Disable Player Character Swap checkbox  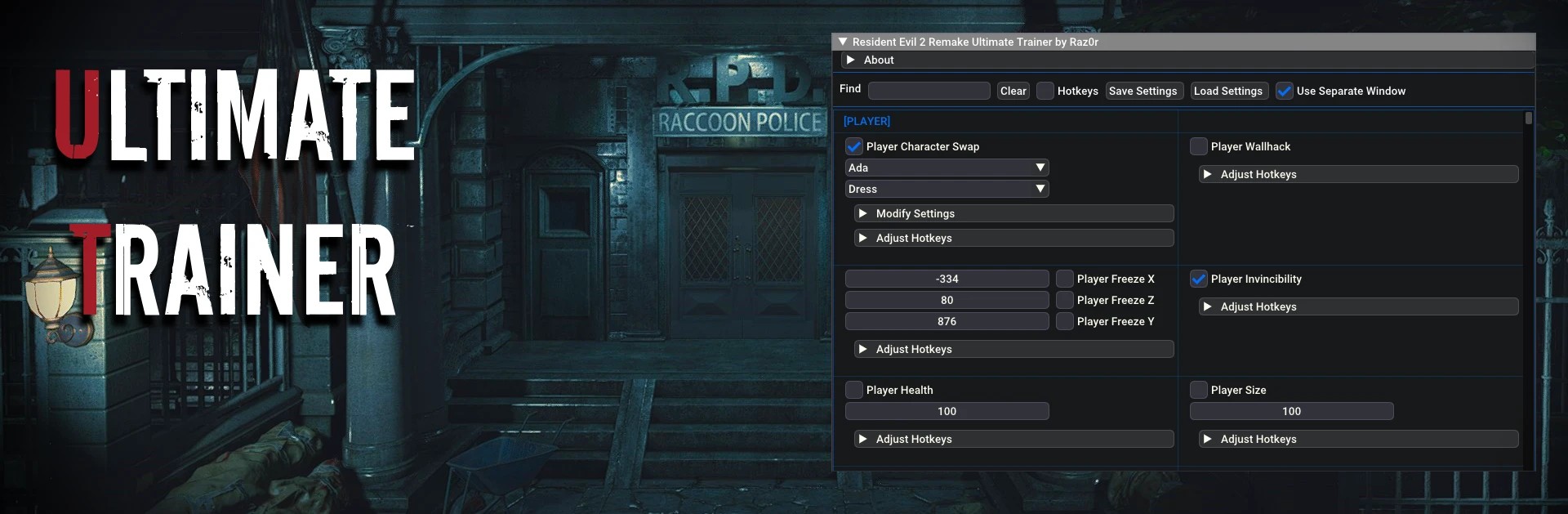854,146
